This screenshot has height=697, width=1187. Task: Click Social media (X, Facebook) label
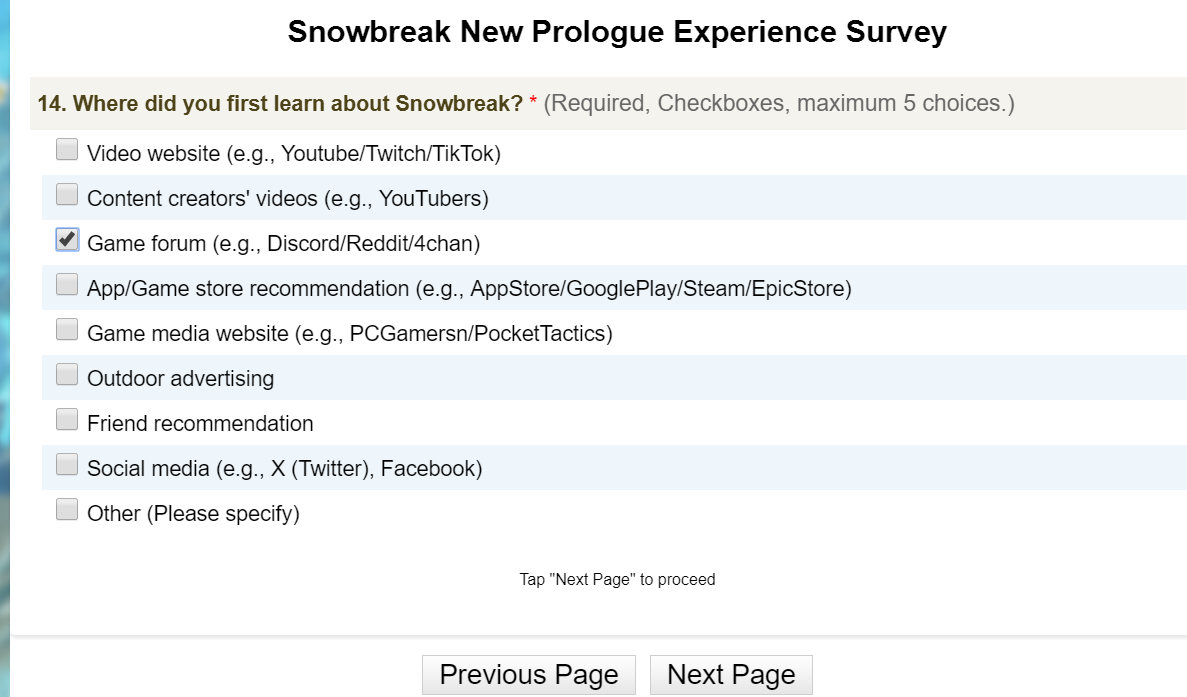tap(285, 468)
